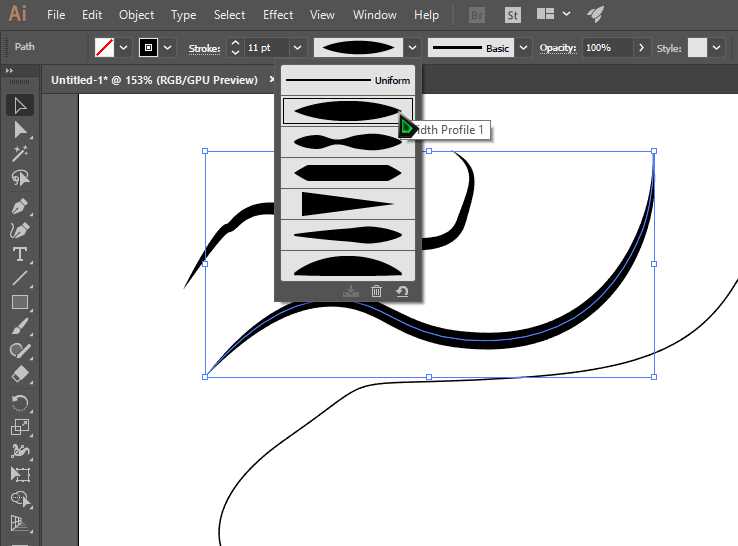
Task: Click the Adobe Illustrator Ai logo
Action: tap(18, 14)
